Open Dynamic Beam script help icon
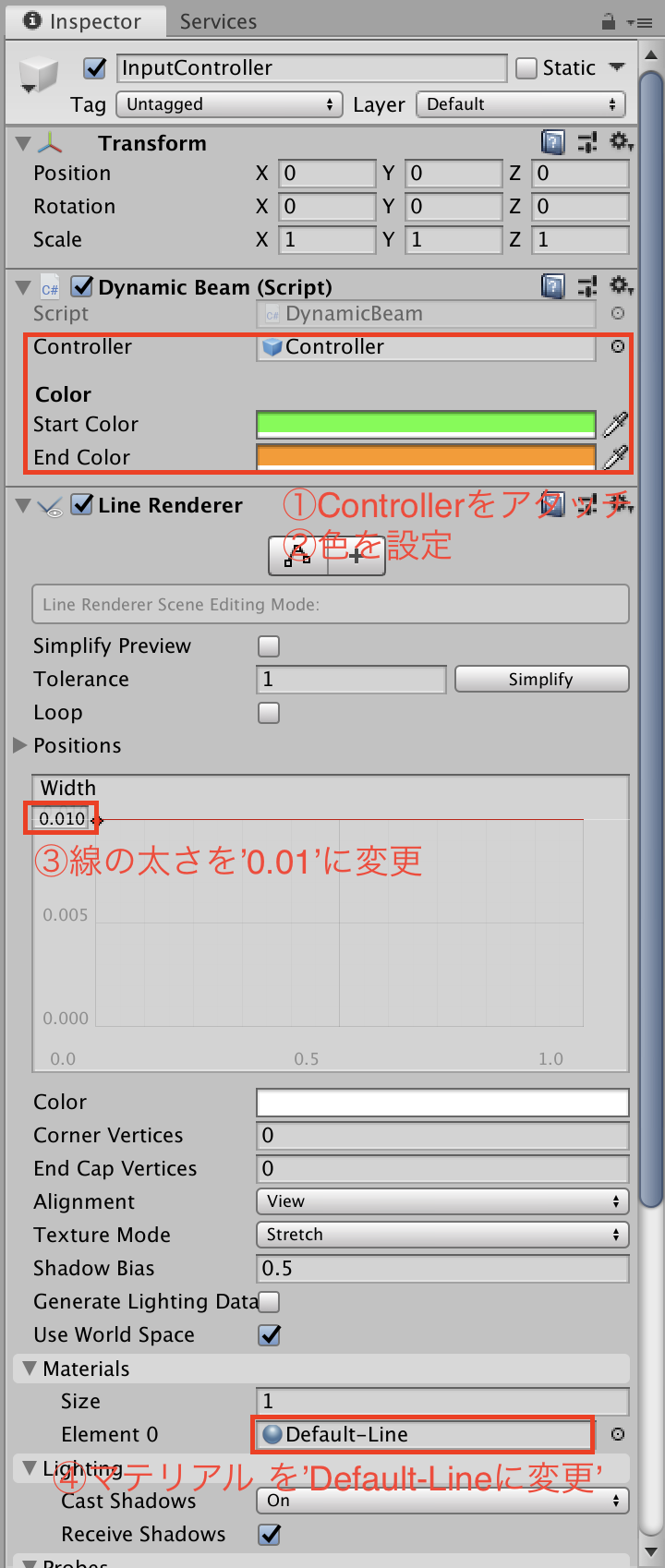Image resolution: width=665 pixels, height=1568 pixels. 552,286
